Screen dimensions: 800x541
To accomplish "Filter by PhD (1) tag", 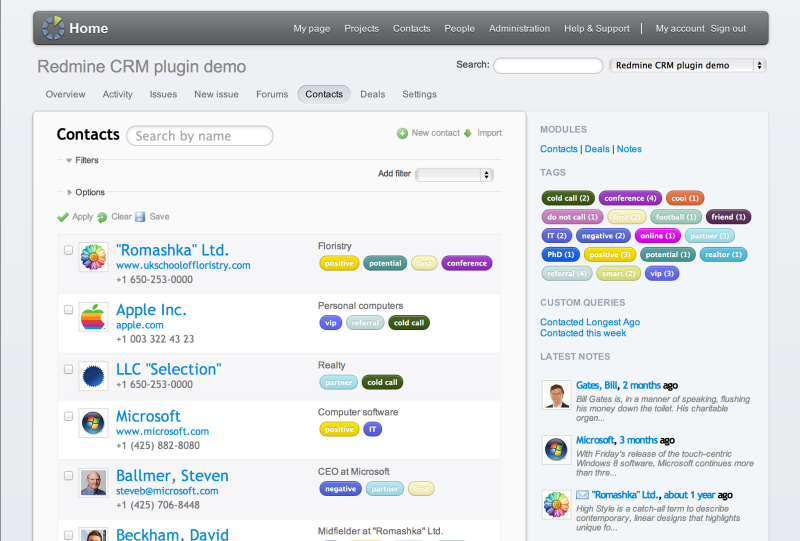I will point(560,255).
